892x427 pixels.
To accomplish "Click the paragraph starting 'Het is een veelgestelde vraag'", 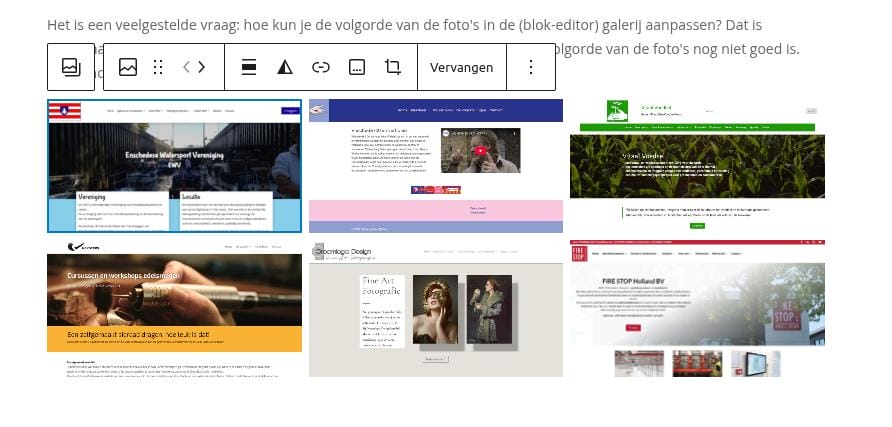I will (x=423, y=49).
